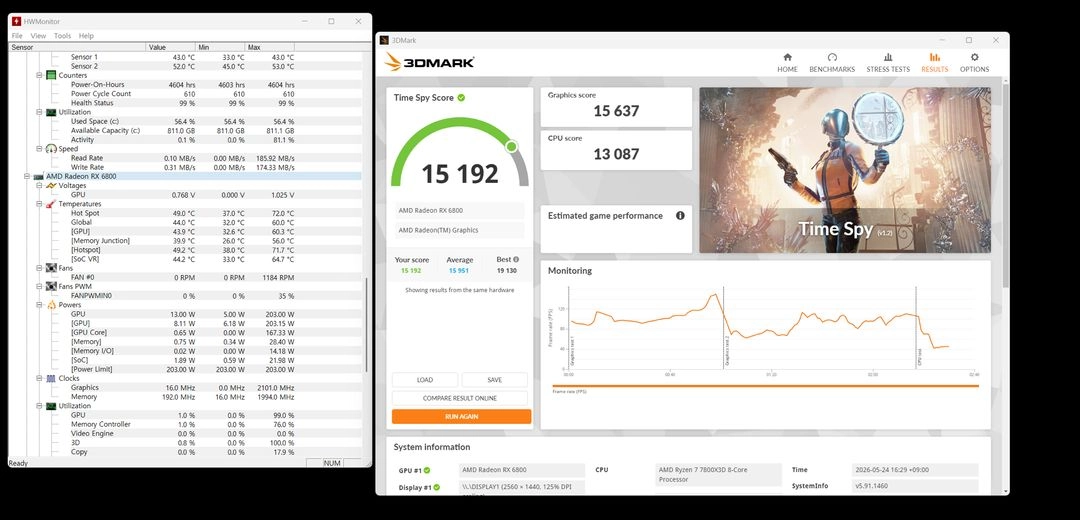Click the Value column header
Screen dimensions: 1080x520
click(172, 48)
